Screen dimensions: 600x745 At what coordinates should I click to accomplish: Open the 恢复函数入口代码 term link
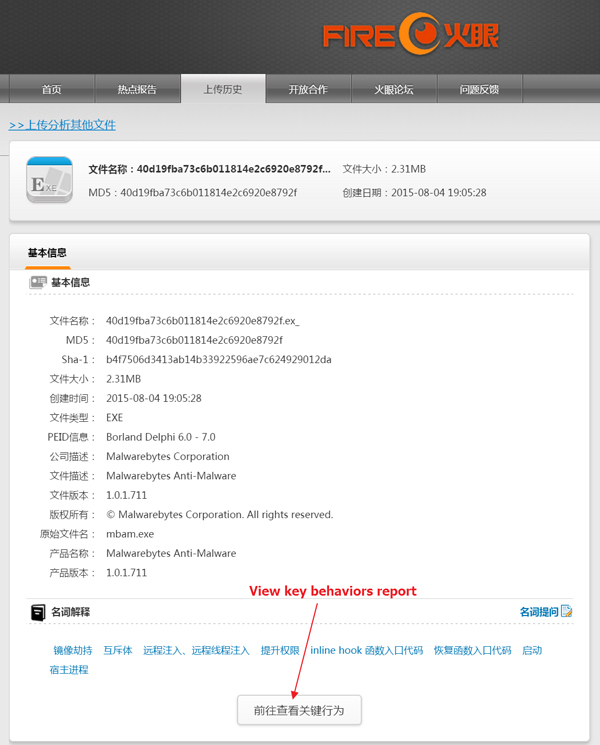472,650
